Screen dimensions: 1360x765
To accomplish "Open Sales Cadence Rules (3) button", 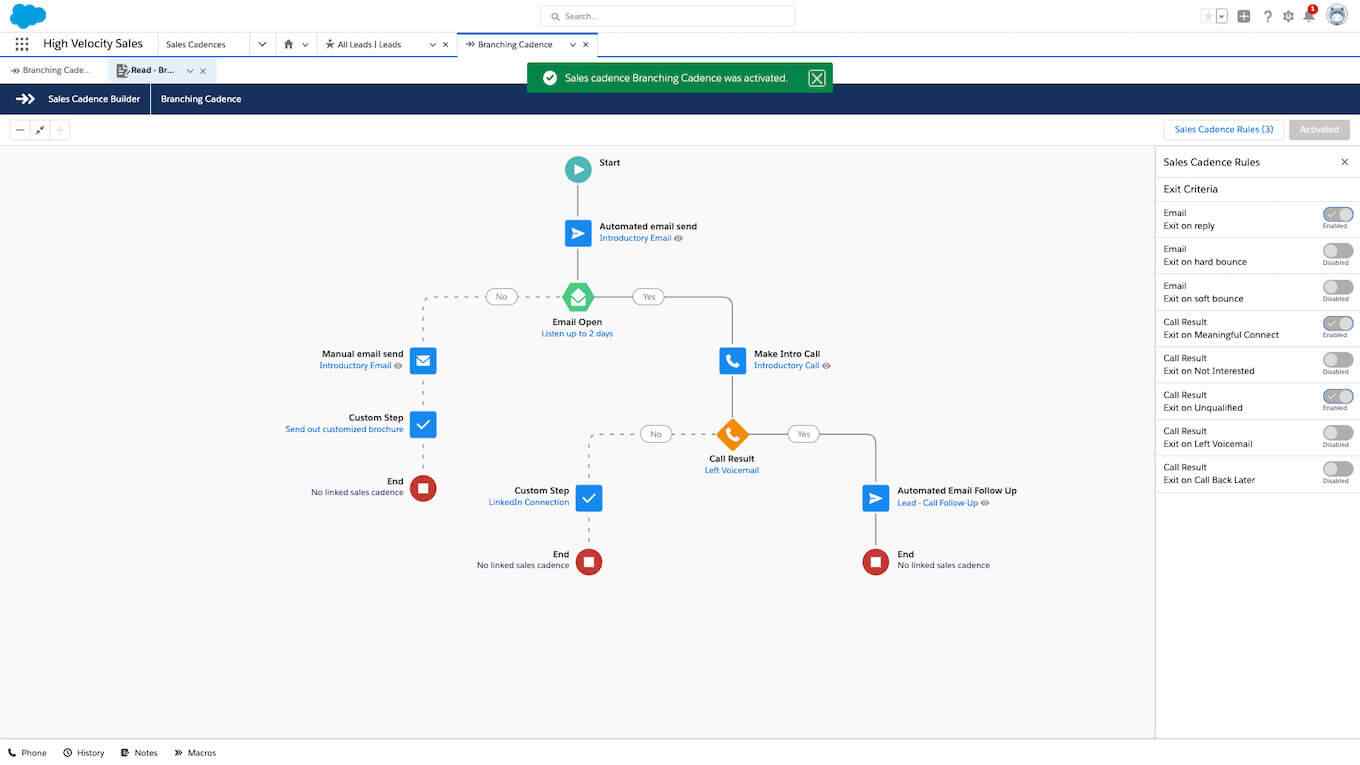I will pos(1224,129).
